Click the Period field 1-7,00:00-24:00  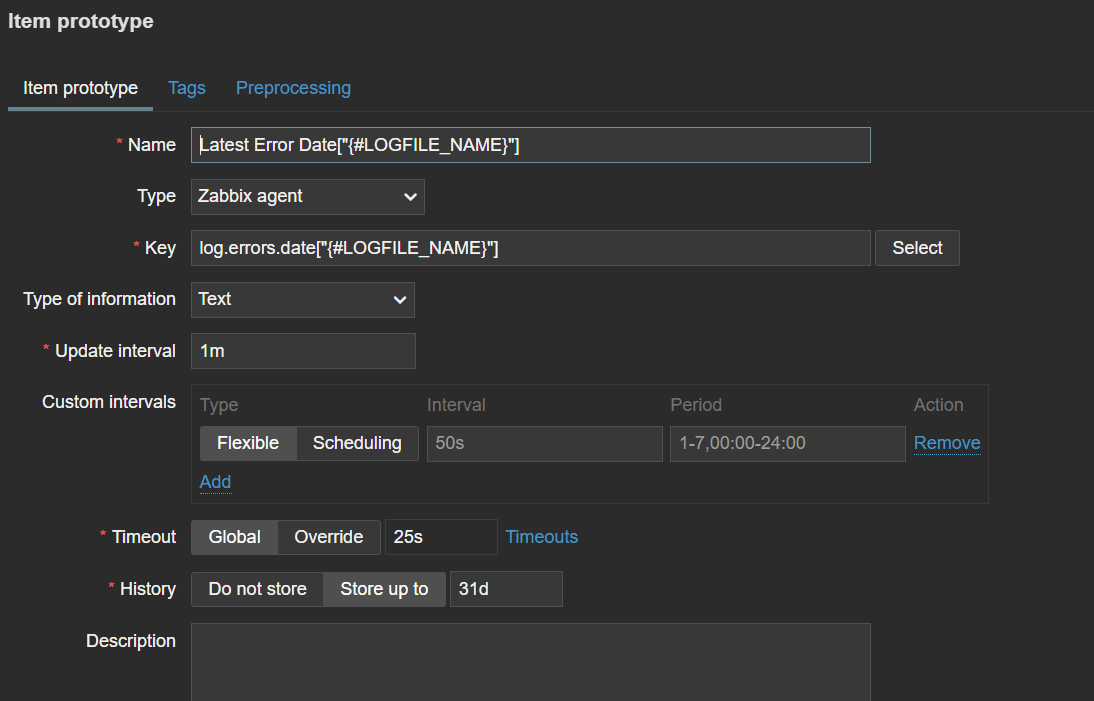[x=788, y=444]
